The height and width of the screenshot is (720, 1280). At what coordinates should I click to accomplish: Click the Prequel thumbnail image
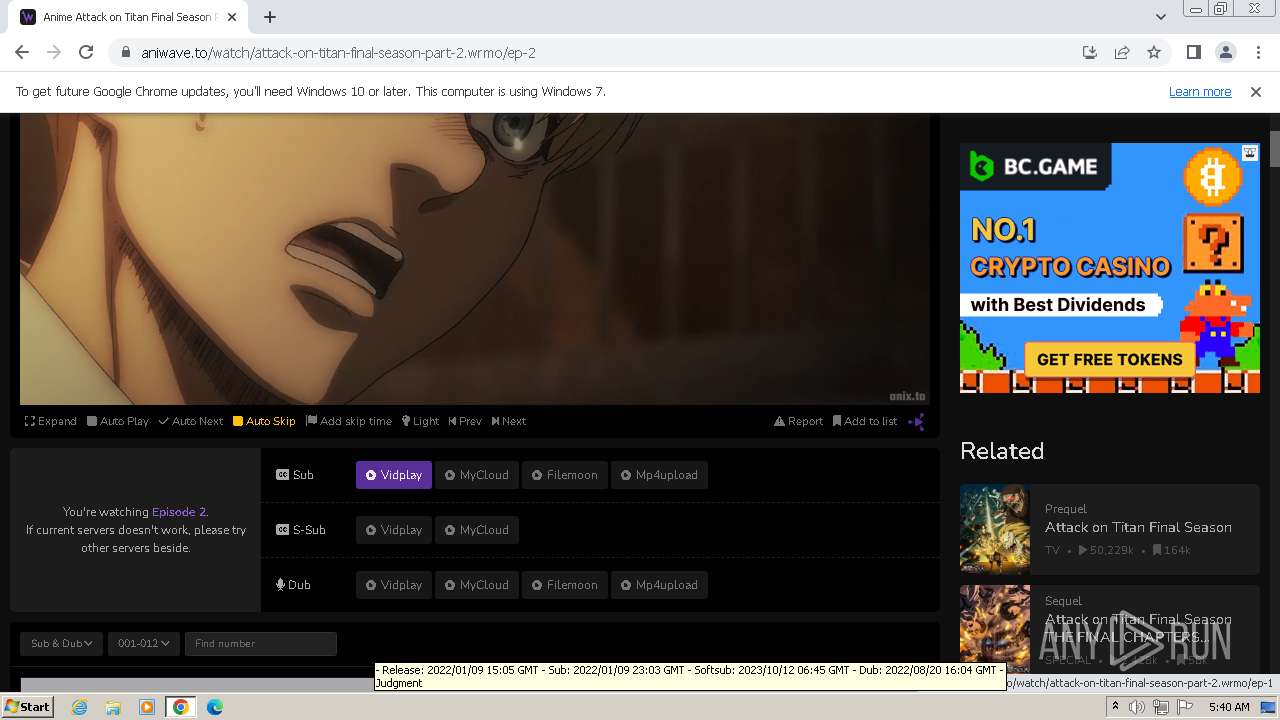995,529
